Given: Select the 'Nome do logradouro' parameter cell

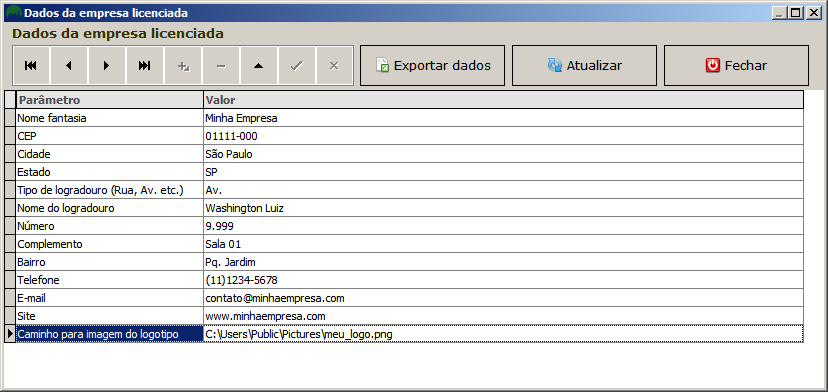Looking at the screenshot, I should 110,208.
